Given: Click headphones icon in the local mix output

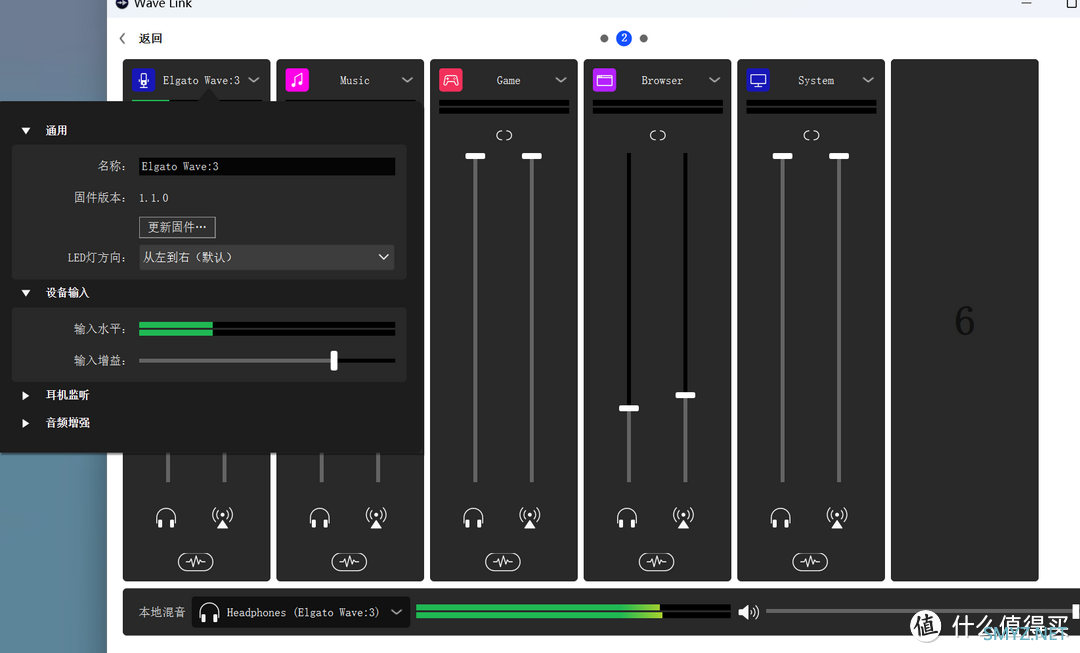Looking at the screenshot, I should pyautogui.click(x=209, y=612).
